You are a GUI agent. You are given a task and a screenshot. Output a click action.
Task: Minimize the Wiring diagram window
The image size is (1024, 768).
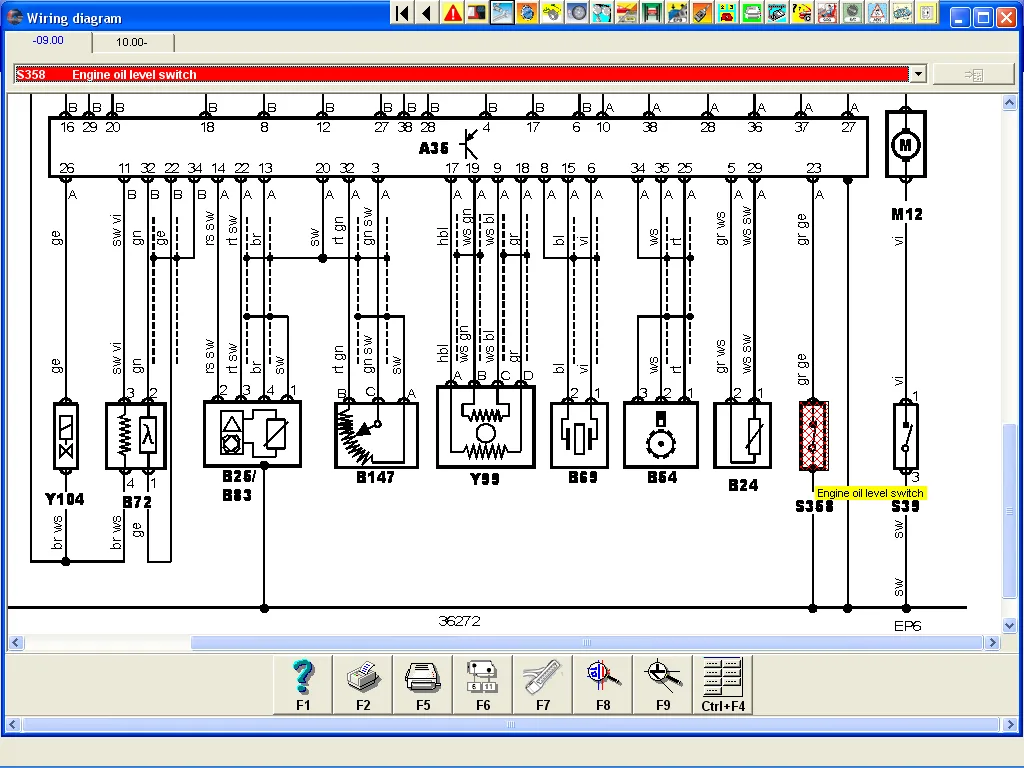[x=959, y=17]
